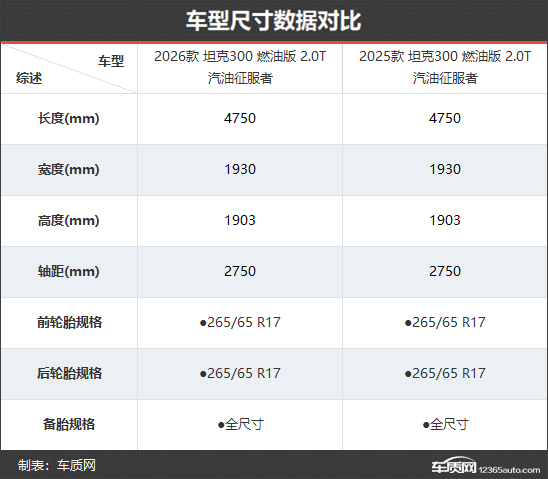
Task: Click the 高度(mm) row label
Action: pos(69,220)
